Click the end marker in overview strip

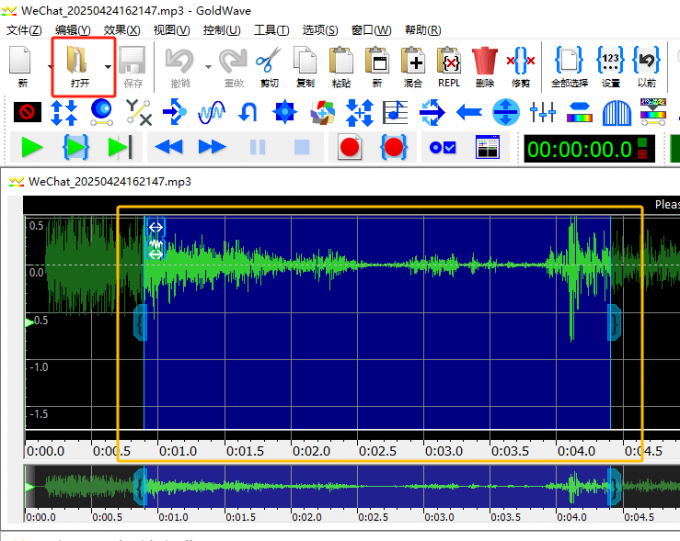(614, 487)
